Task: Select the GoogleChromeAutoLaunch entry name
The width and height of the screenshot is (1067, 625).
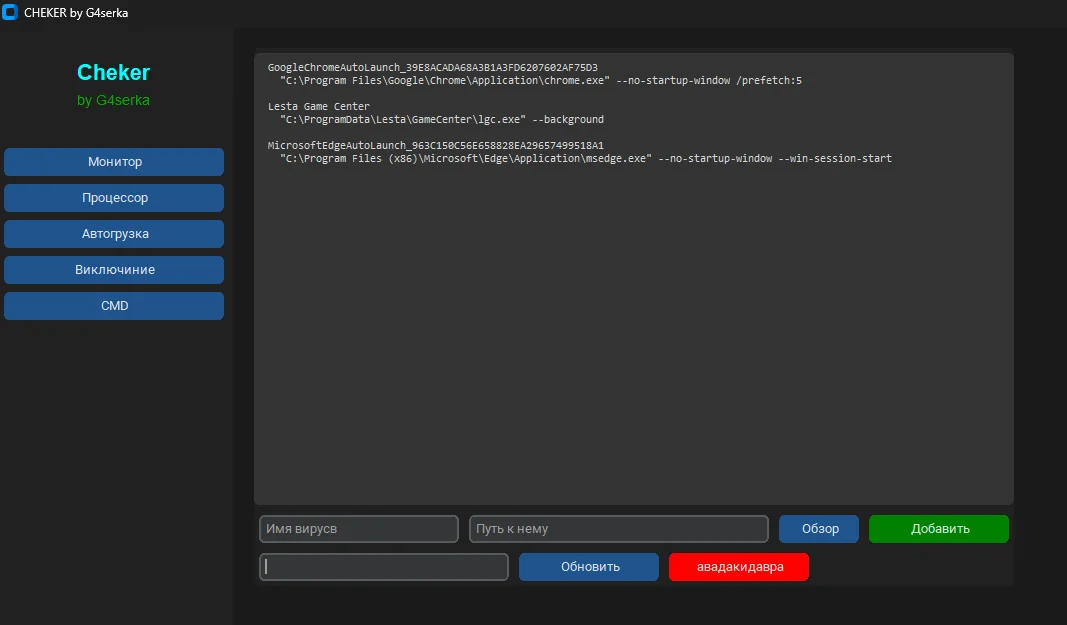Action: click(432, 67)
